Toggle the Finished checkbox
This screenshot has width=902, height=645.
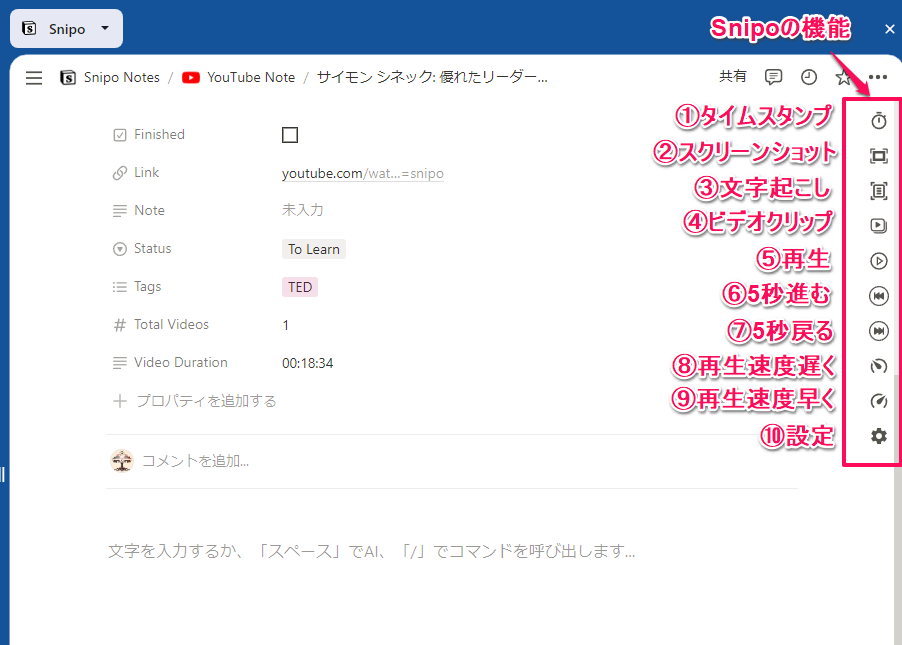[290, 135]
